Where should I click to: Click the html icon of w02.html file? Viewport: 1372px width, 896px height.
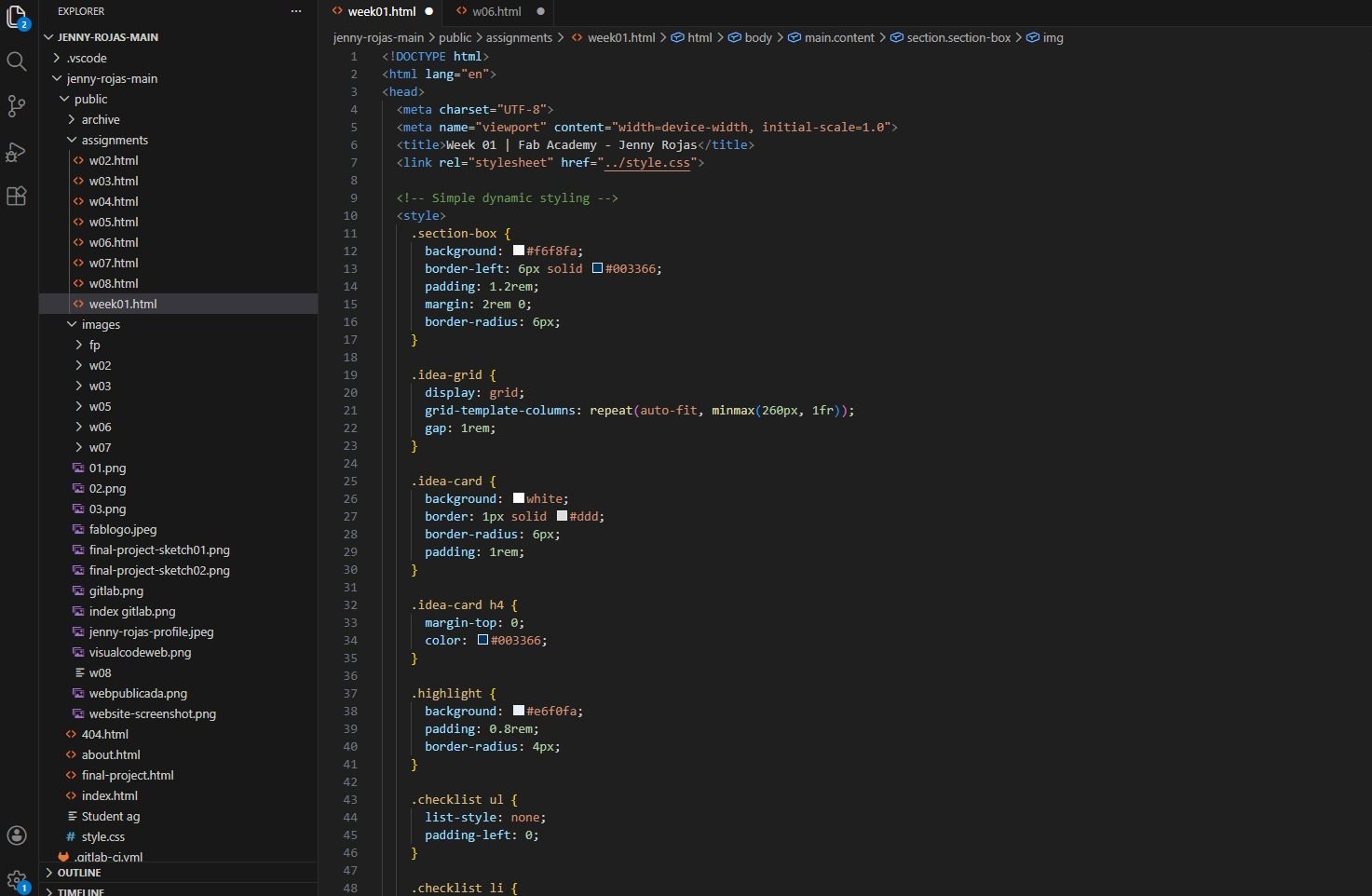[78, 160]
